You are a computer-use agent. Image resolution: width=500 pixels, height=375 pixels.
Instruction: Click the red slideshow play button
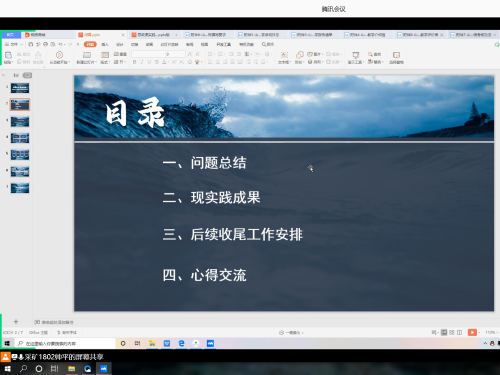pos(472,332)
